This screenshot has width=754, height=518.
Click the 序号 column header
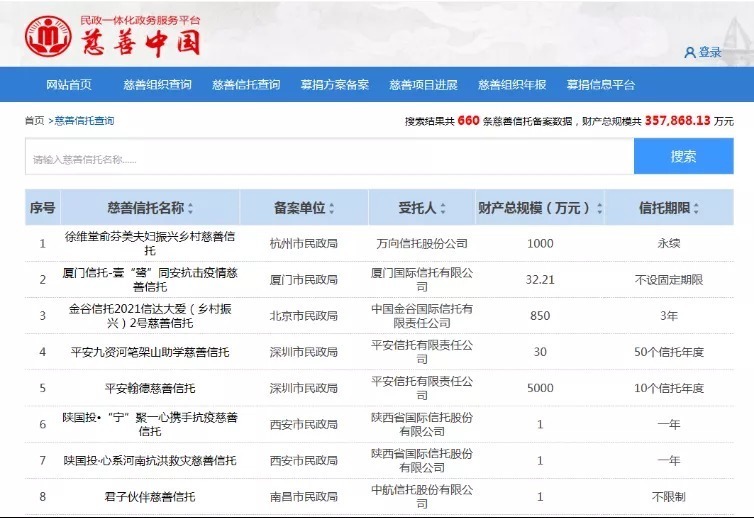coord(42,208)
